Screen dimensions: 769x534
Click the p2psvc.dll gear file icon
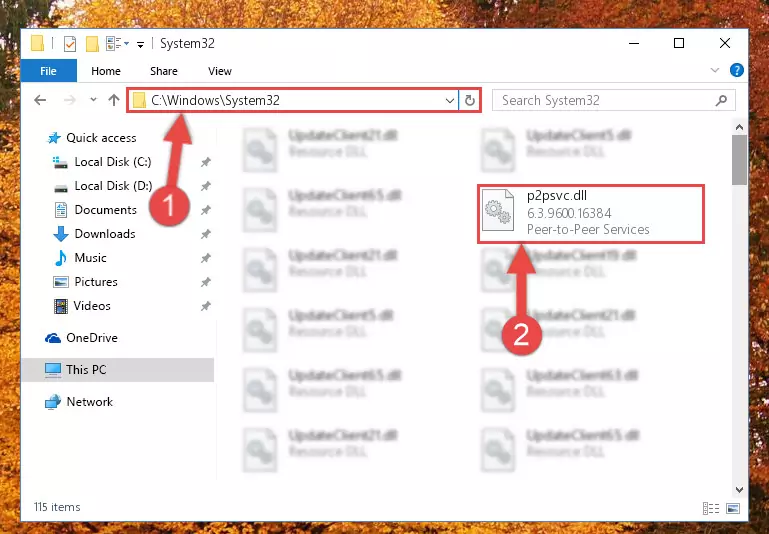tap(498, 210)
